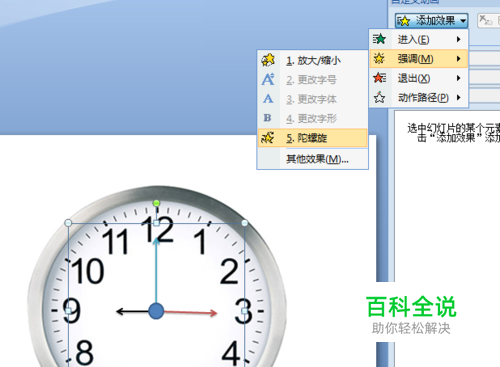Choose the 2. 更改字号 effect
Viewport: 500px width, 367px height.
pos(313,80)
